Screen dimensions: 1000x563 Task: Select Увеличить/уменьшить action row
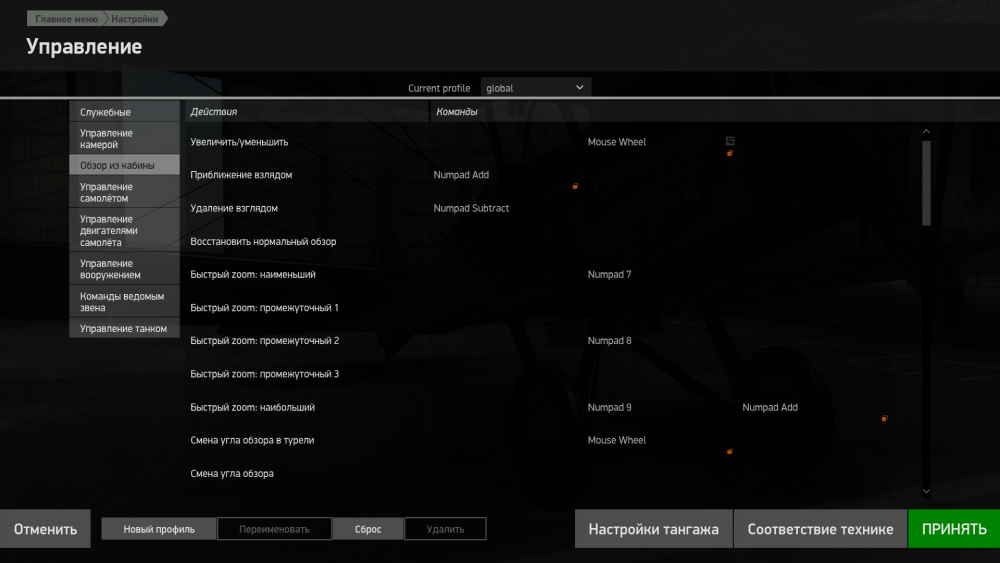point(239,142)
